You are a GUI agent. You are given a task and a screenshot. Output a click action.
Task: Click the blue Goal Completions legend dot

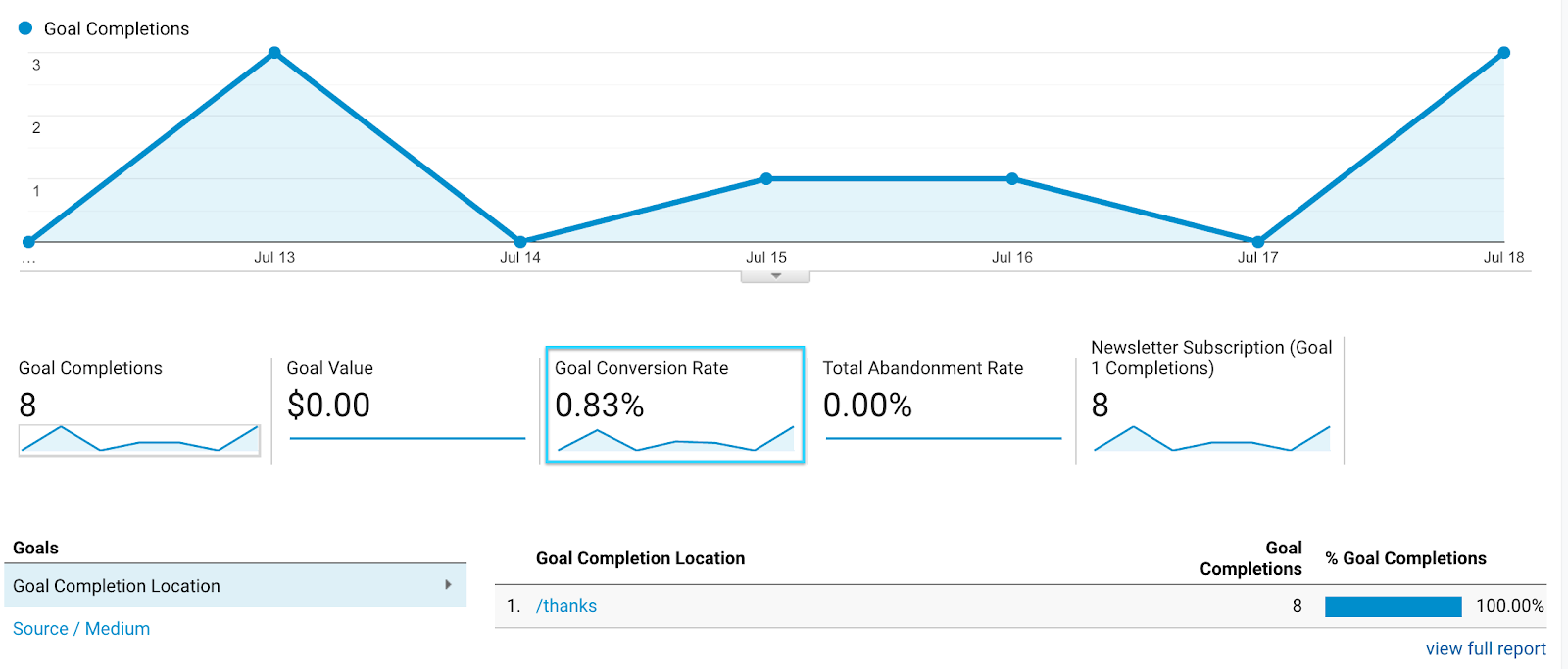pos(25,28)
